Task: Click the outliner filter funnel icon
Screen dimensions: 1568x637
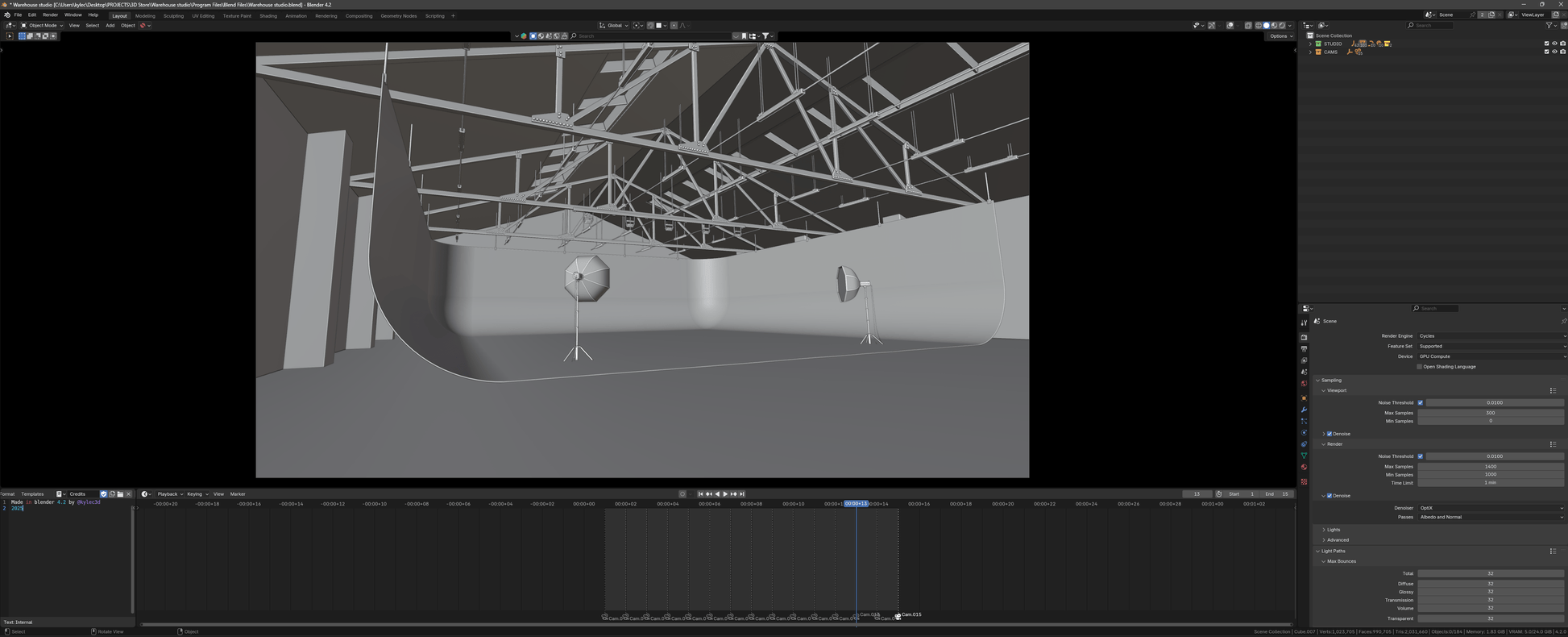Action: click(1549, 26)
